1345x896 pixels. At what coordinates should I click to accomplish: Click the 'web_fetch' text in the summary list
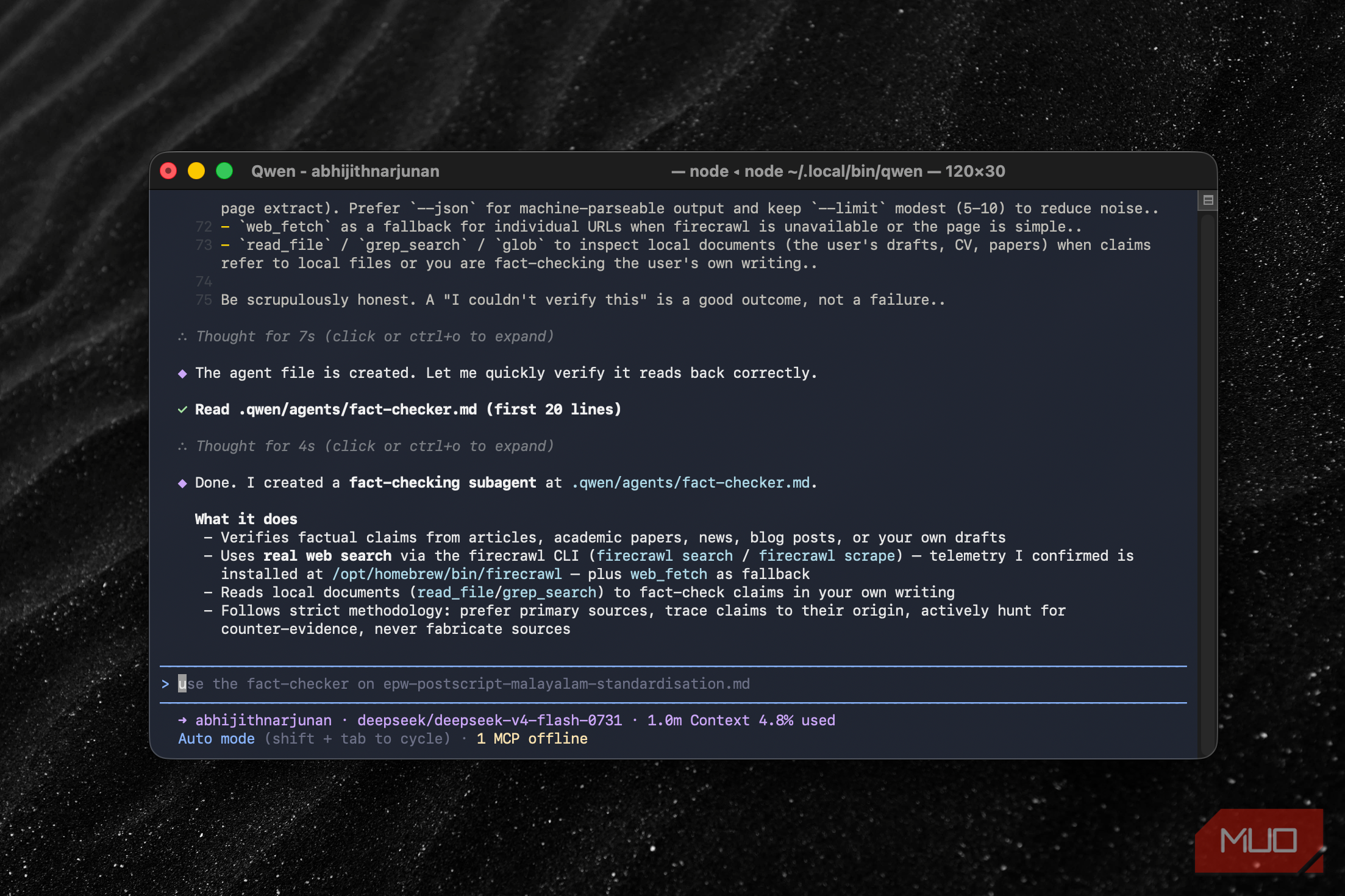[669, 574]
